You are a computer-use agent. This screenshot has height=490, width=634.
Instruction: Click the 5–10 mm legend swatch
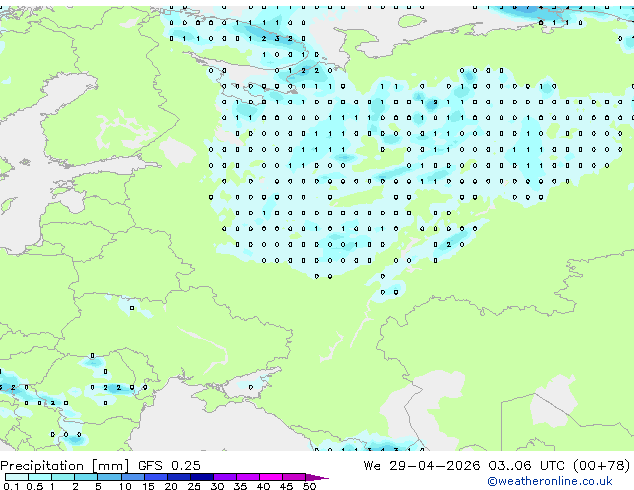coord(109,477)
